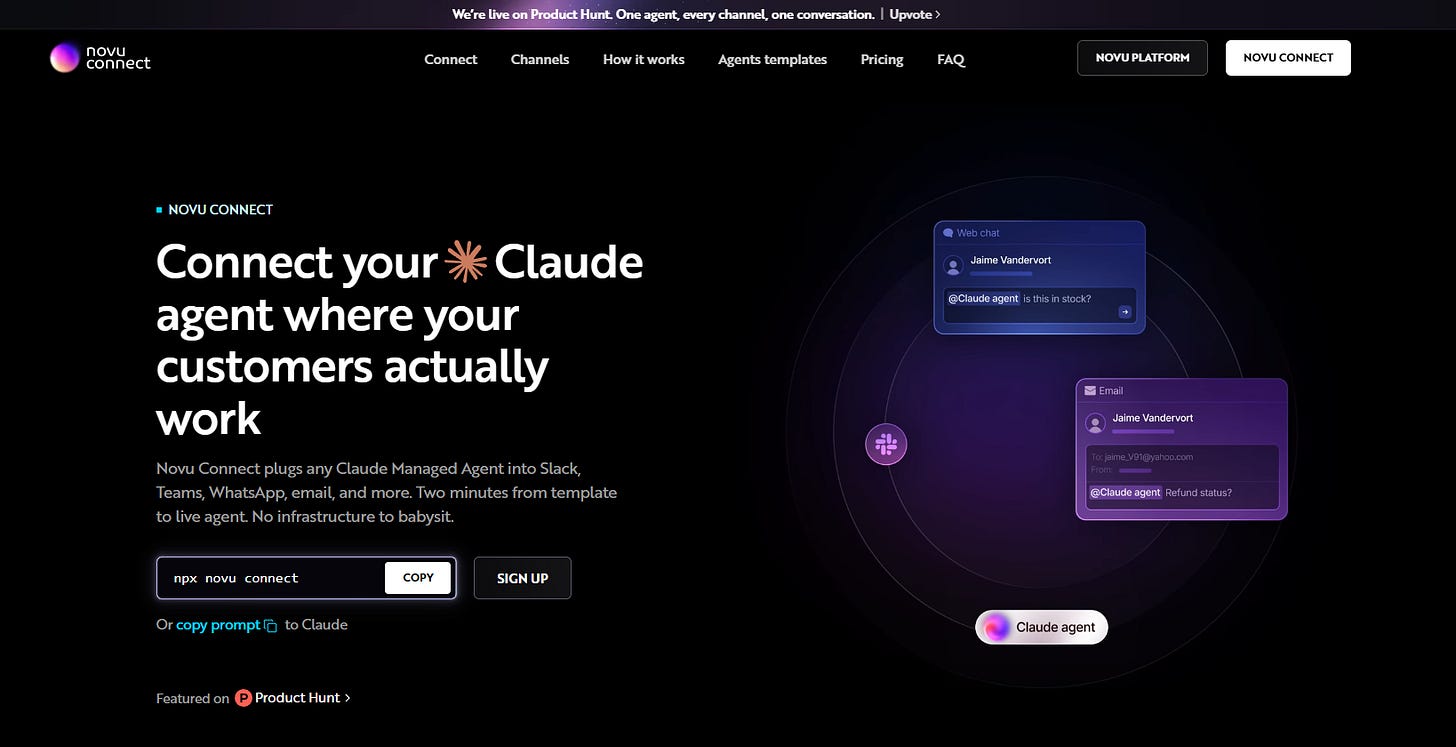1456x747 pixels.
Task: Click the 'Connect your Claude agent' headline
Action: [400, 340]
